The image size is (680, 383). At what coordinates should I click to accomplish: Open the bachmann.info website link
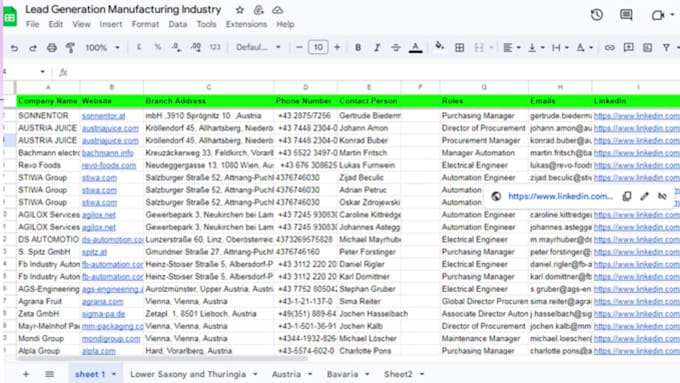coord(108,153)
